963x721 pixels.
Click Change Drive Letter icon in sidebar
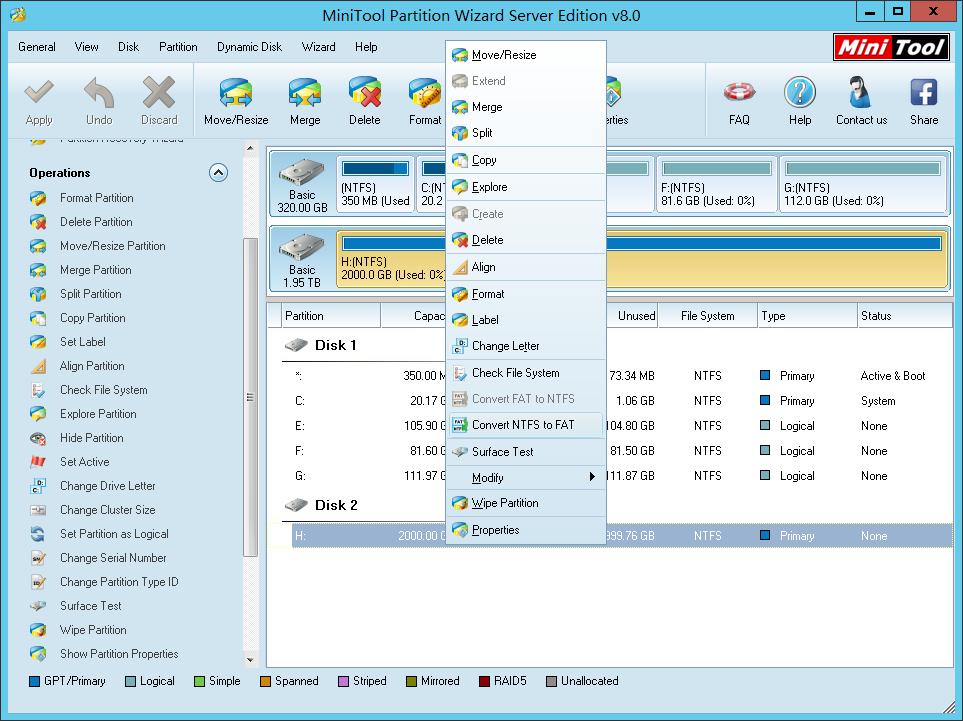click(38, 486)
